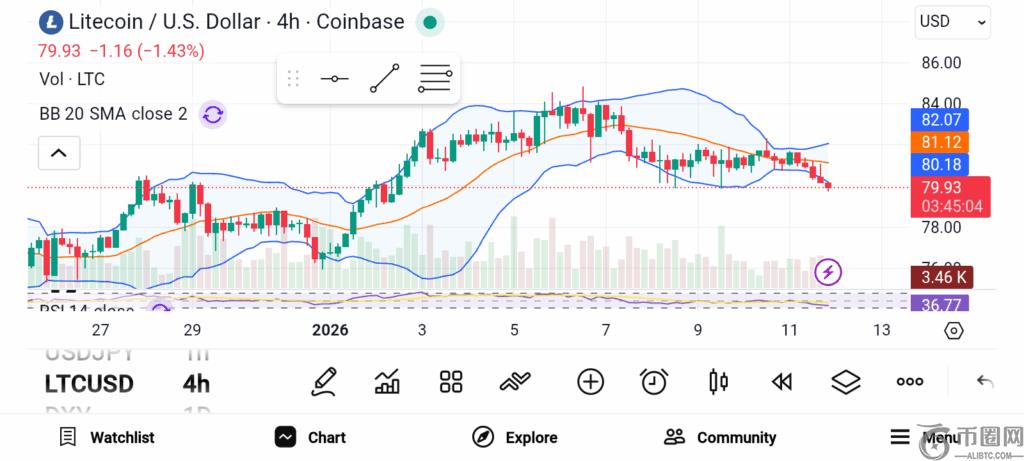Image resolution: width=1024 pixels, height=461 pixels.
Task: Open the three-dot more options menu
Action: 910,381
